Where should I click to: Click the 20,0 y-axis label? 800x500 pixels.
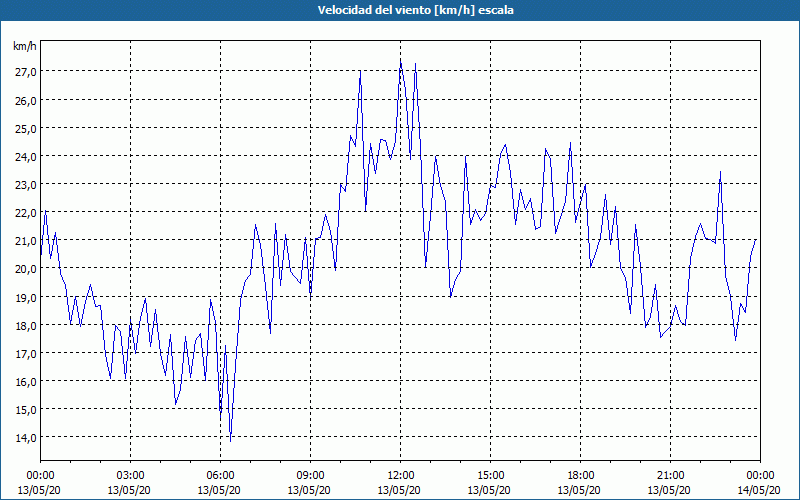click(25, 269)
